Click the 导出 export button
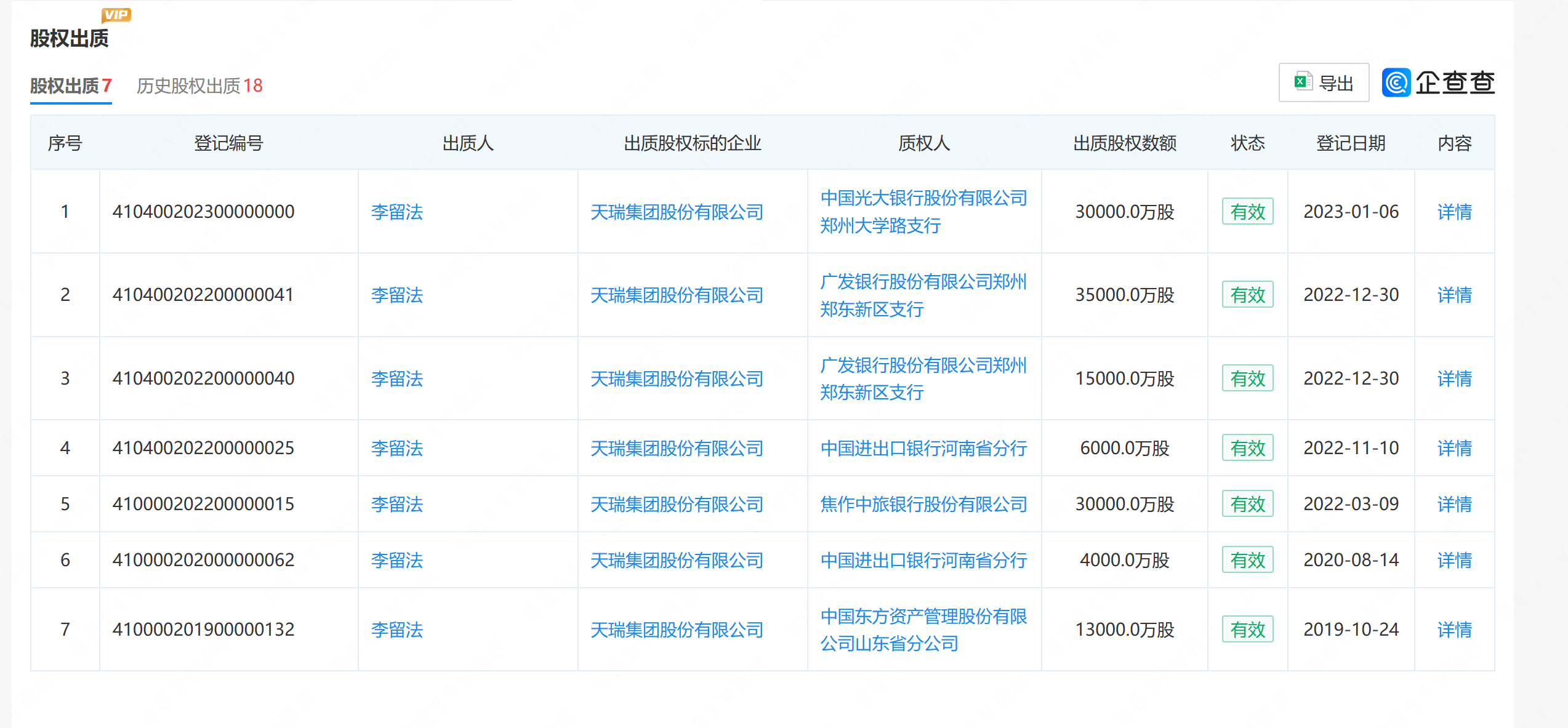The width and height of the screenshot is (1568, 728). point(1324,82)
